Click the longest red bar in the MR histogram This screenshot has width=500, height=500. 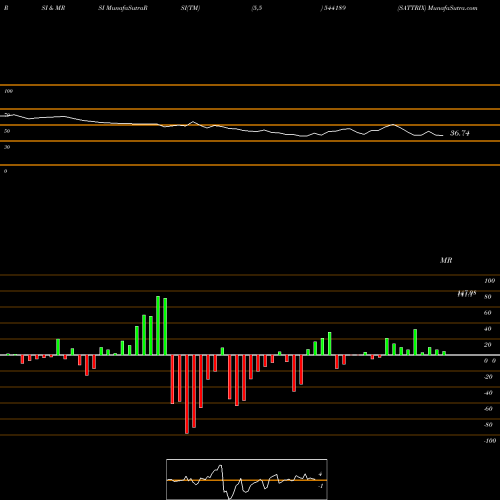(187, 394)
